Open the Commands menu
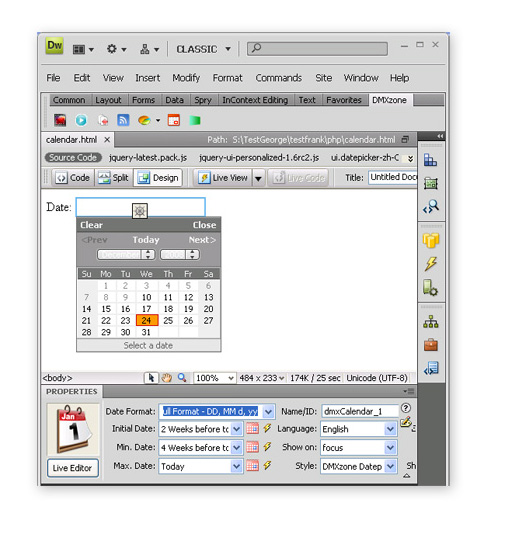Screen dimensions: 512x555 pyautogui.click(x=278, y=78)
